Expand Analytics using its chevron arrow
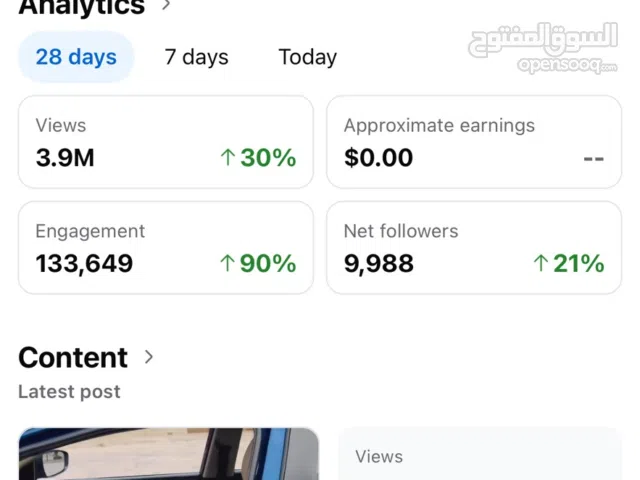Screen dimensions: 640x480 tap(166, 6)
